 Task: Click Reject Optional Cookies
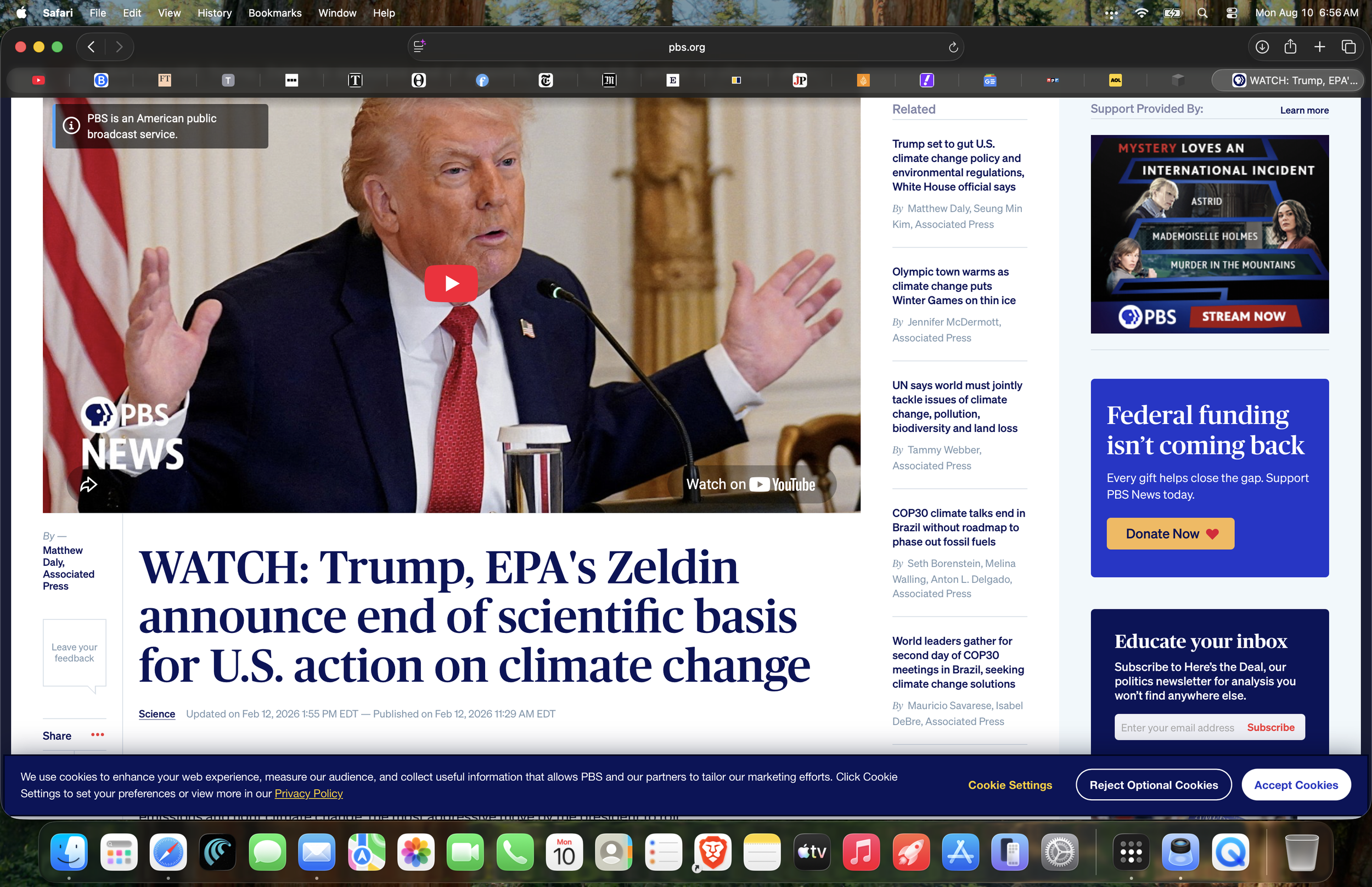(1153, 785)
